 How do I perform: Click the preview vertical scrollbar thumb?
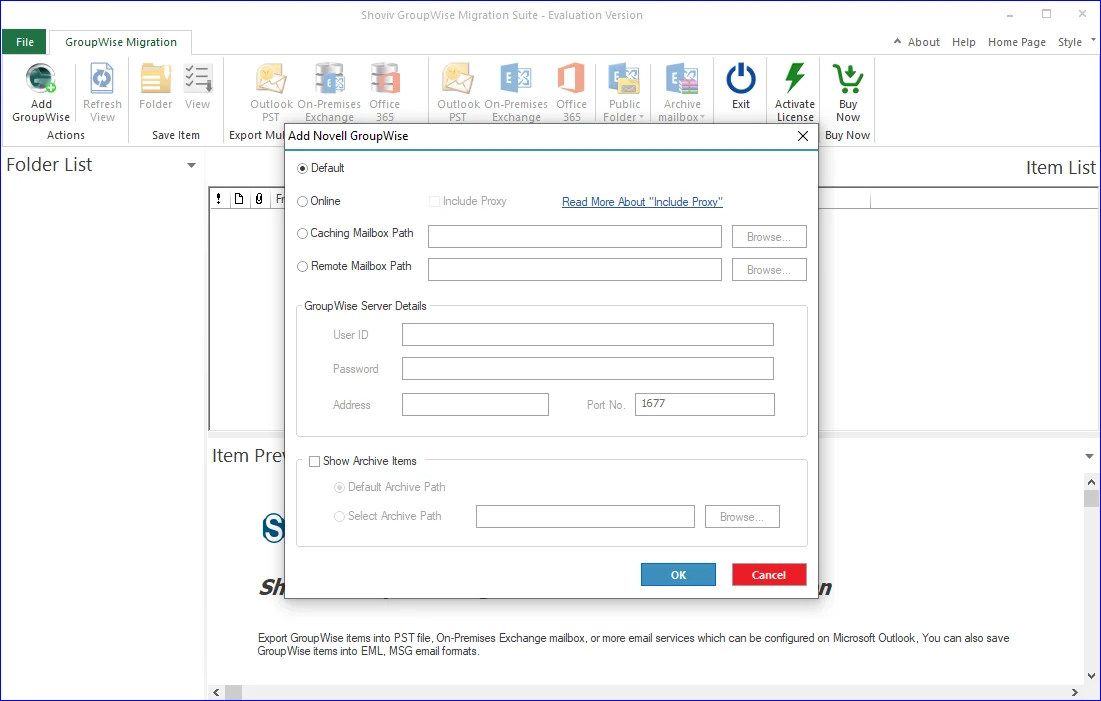click(x=1090, y=499)
